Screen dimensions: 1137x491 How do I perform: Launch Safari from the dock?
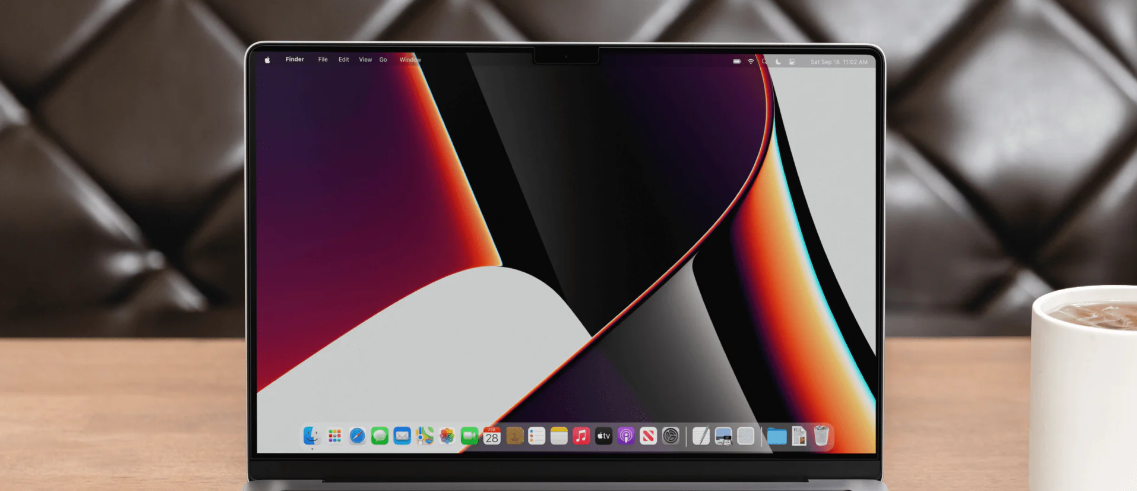[x=357, y=435]
